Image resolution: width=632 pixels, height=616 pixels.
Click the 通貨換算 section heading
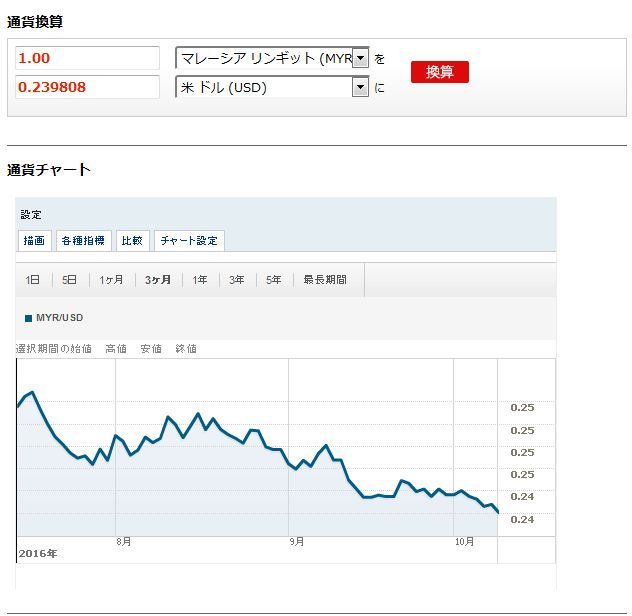click(x=35, y=22)
